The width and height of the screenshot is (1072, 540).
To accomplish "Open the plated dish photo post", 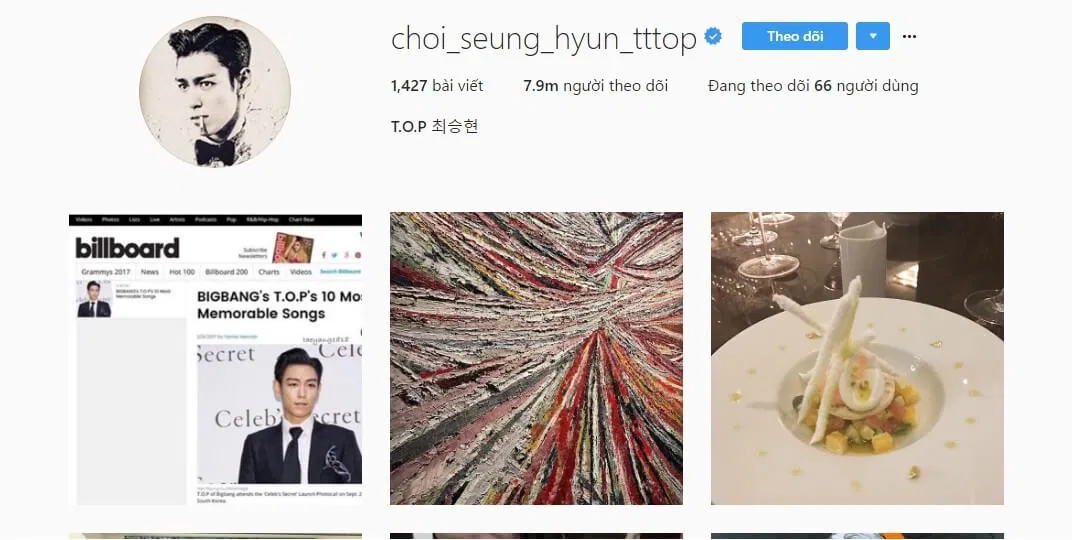I will pos(857,359).
